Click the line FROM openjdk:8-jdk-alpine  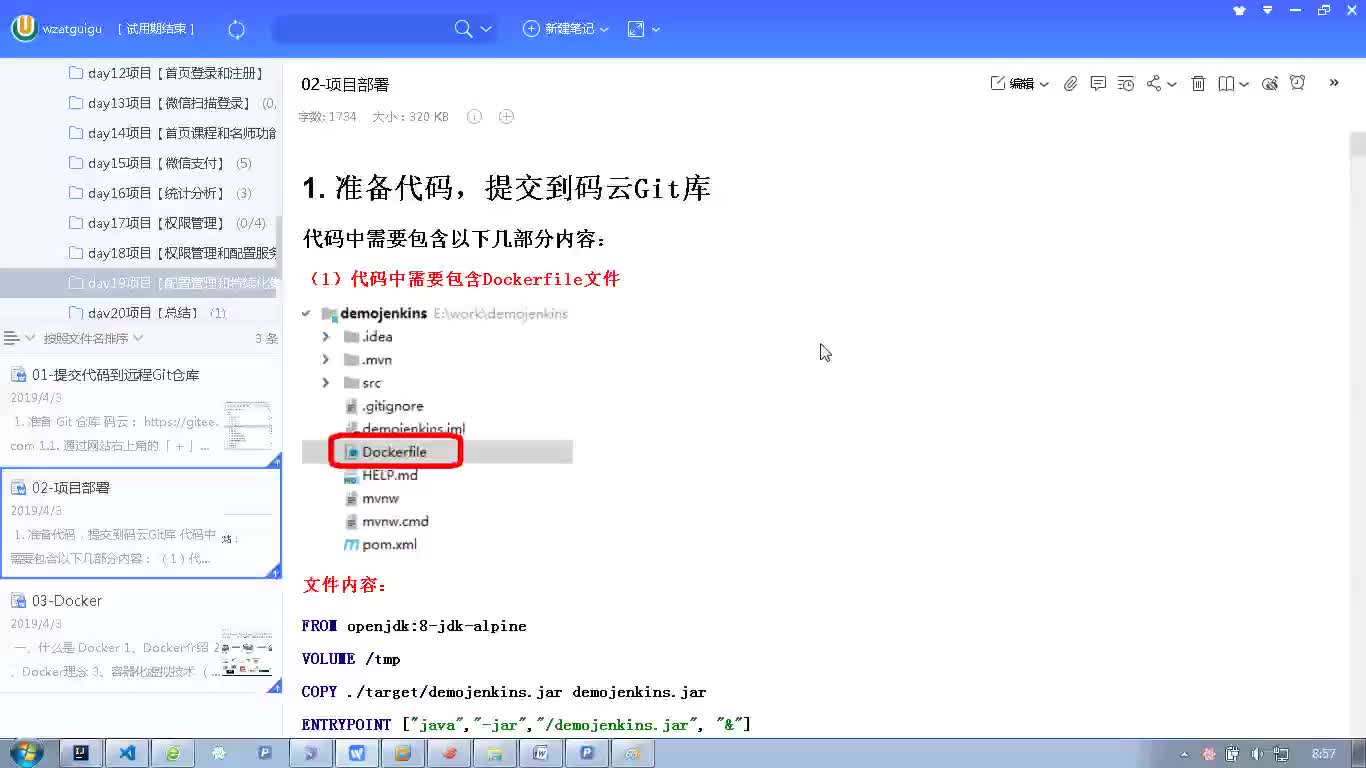pos(414,626)
